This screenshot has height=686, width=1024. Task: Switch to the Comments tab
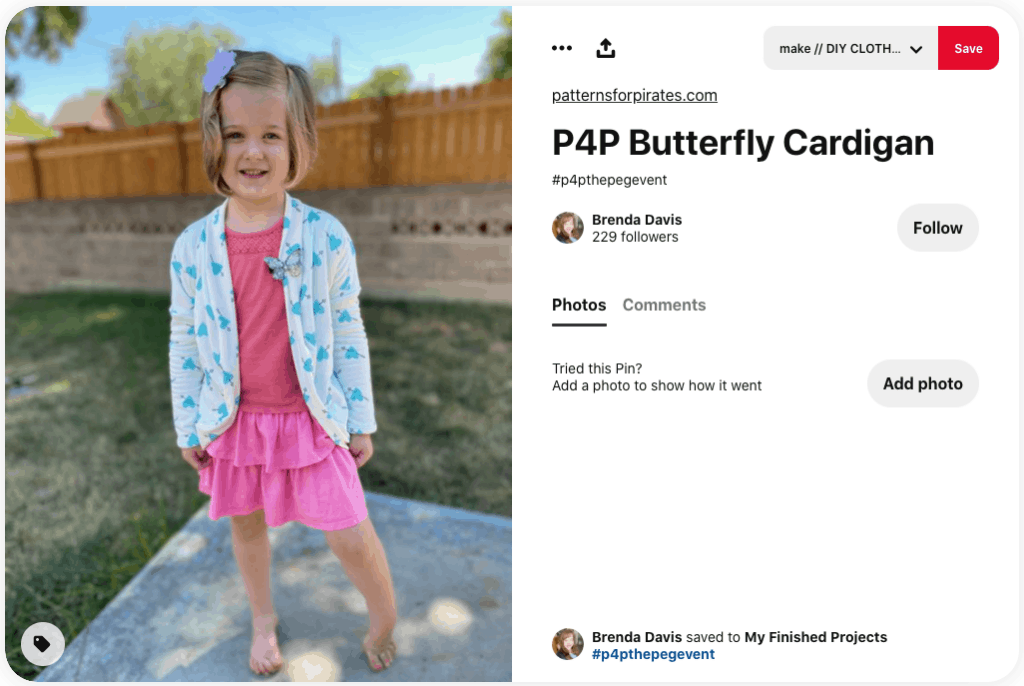[664, 305]
